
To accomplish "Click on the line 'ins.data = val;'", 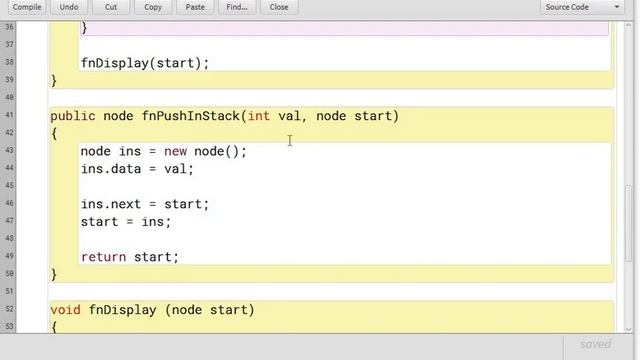I will pyautogui.click(x=137, y=169).
